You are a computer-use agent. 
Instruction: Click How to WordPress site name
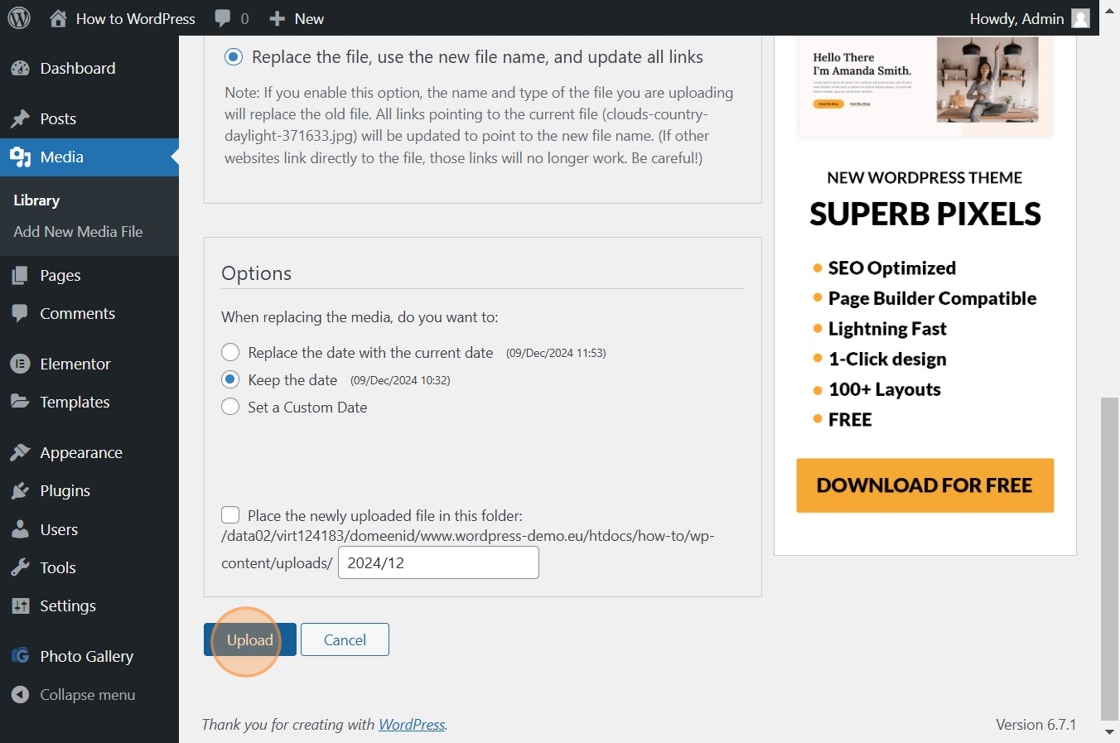pyautogui.click(x=136, y=19)
